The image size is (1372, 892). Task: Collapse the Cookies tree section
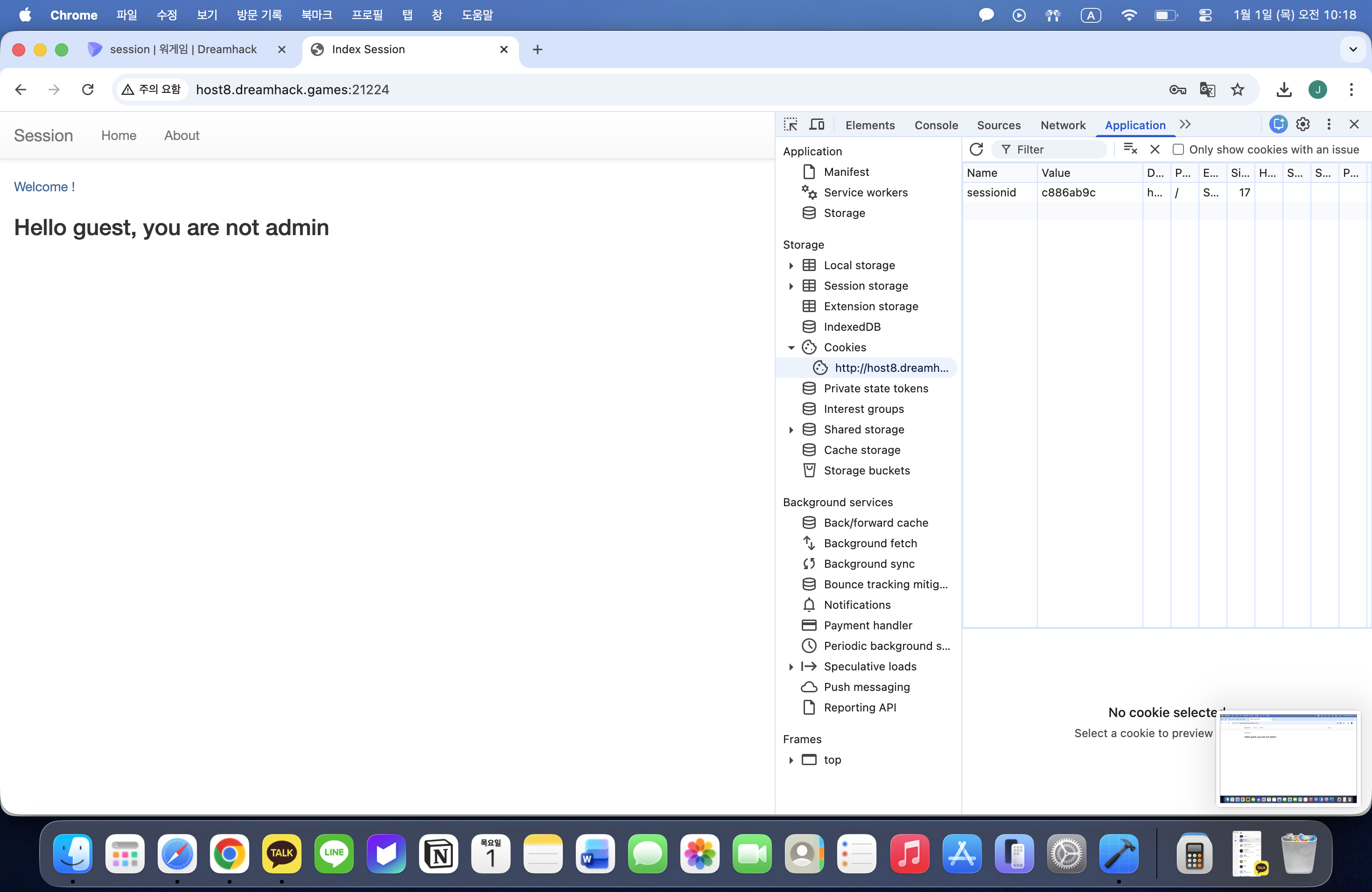791,348
